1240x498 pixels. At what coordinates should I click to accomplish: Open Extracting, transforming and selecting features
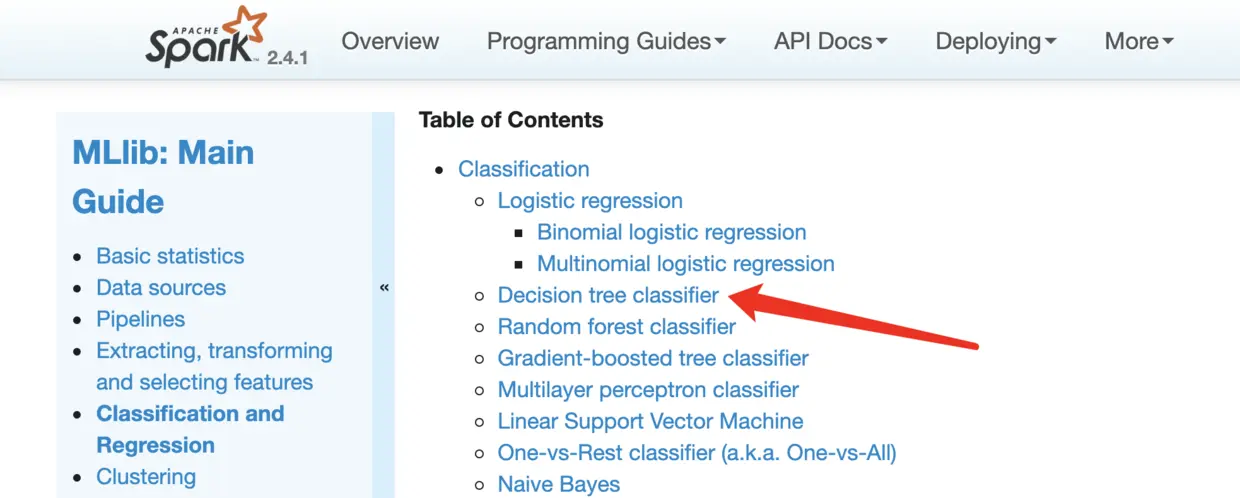click(214, 366)
